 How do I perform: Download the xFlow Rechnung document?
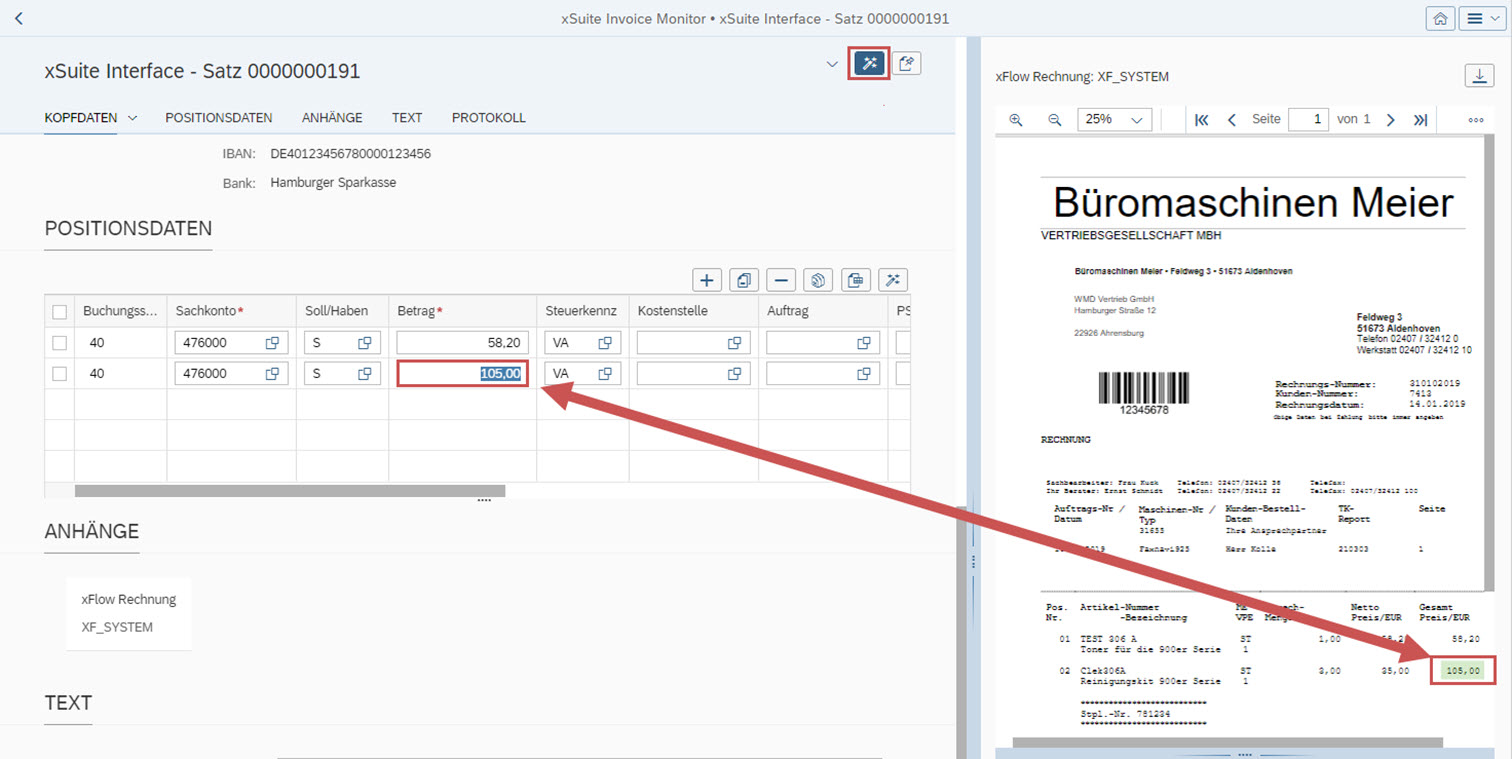pos(1477,76)
